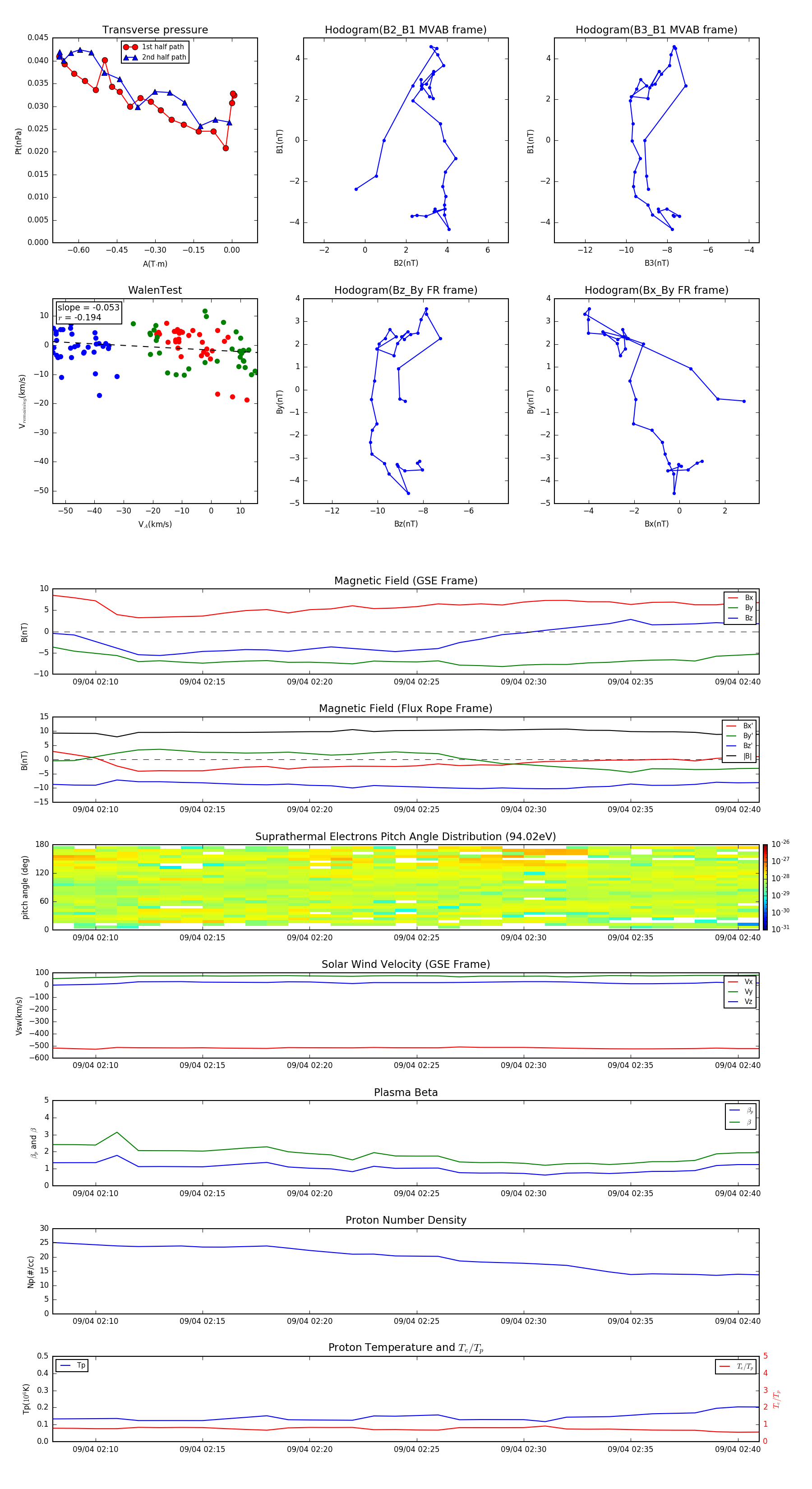This screenshot has width=812, height=1489.
Task: Select the 'Tp' legend entry
Action: click(x=73, y=1366)
